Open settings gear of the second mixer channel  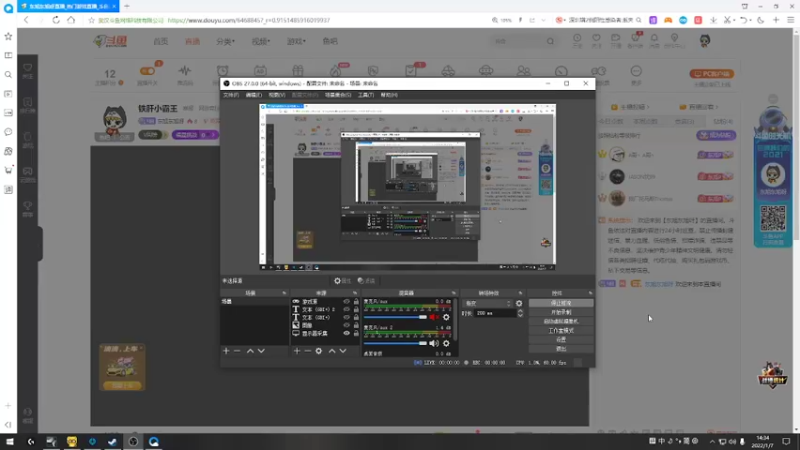[446, 343]
